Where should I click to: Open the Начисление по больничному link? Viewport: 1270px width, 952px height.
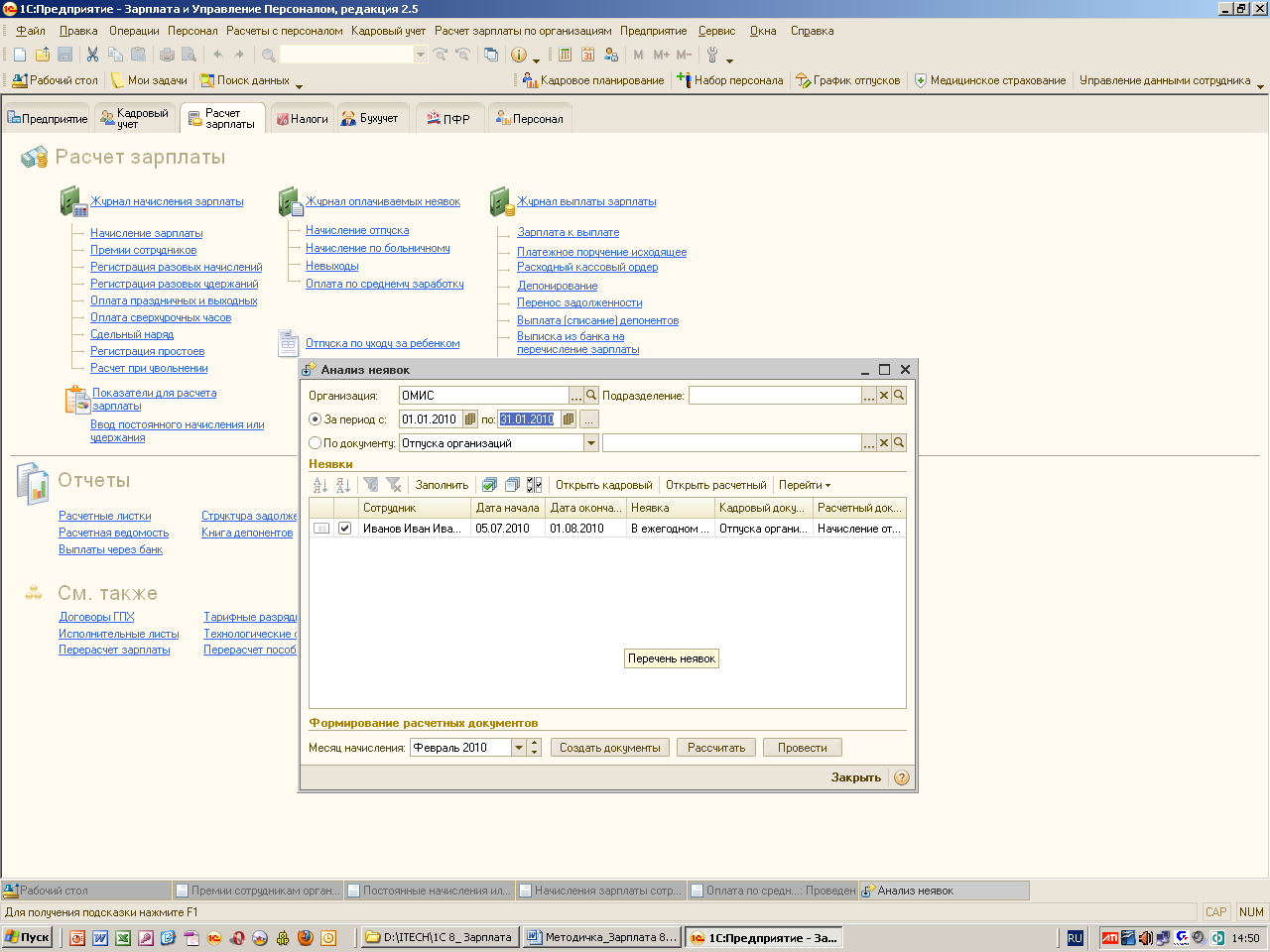(378, 248)
